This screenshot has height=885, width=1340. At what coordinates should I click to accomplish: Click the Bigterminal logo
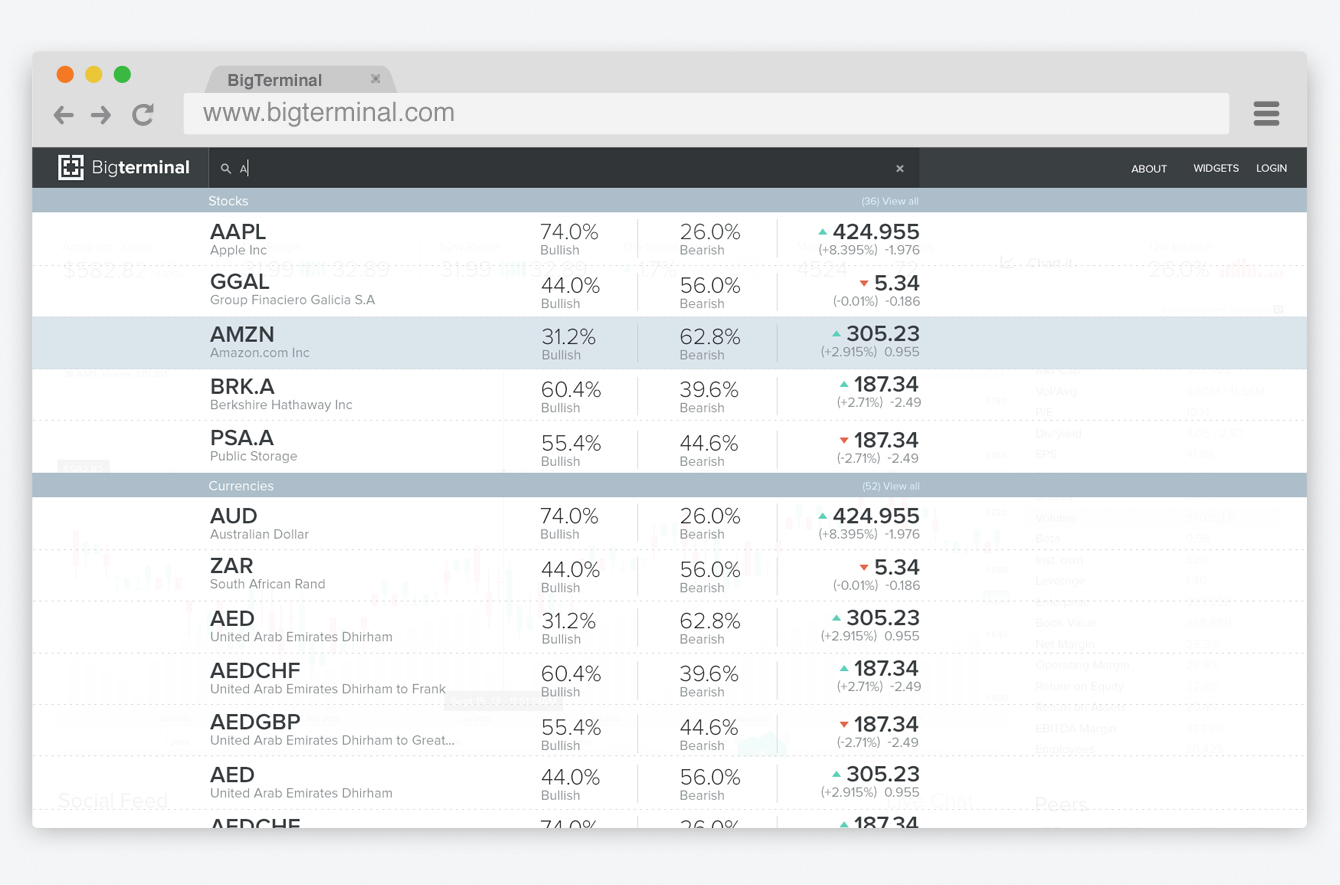pos(124,167)
